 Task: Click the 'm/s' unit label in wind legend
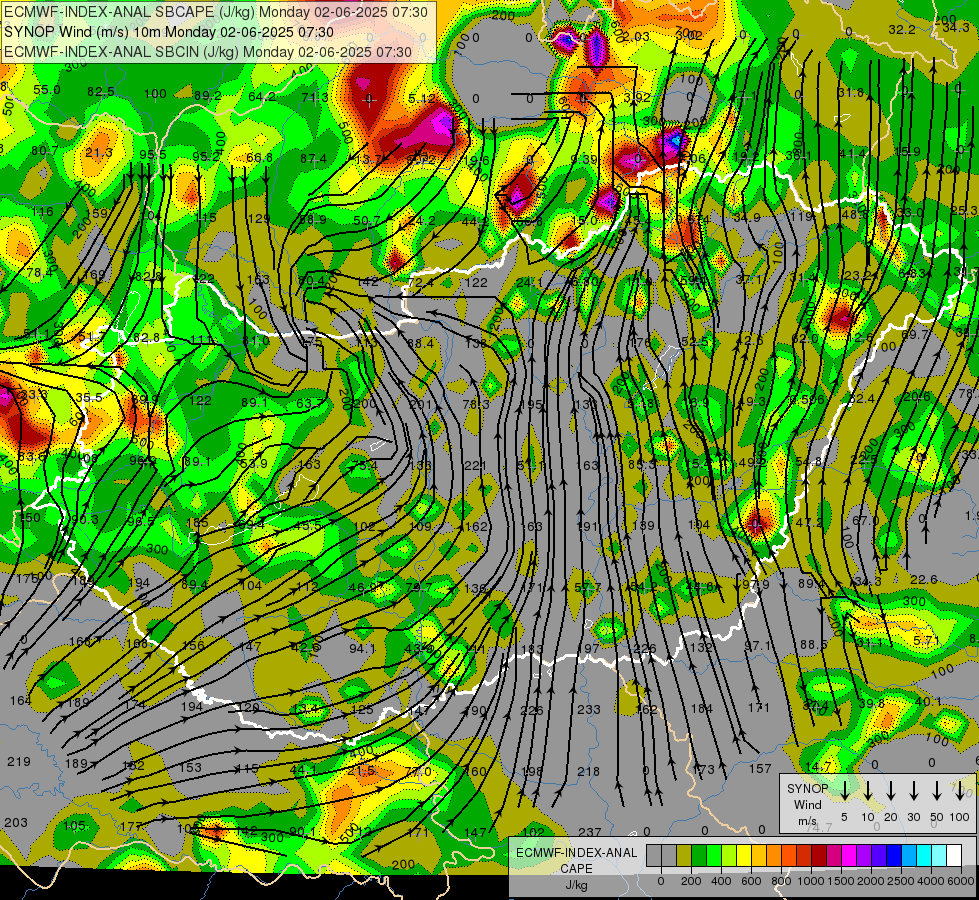click(807, 821)
